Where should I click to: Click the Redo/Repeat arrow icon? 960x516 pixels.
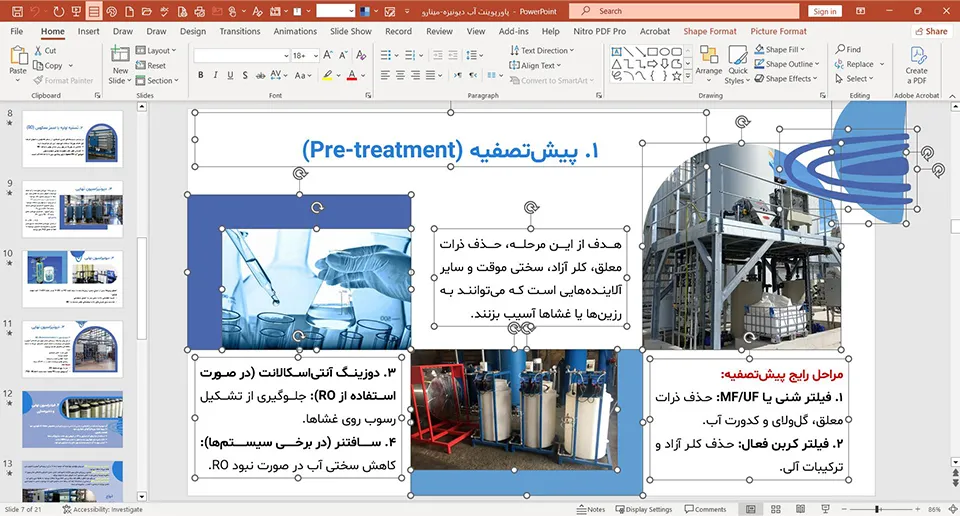(x=59, y=11)
